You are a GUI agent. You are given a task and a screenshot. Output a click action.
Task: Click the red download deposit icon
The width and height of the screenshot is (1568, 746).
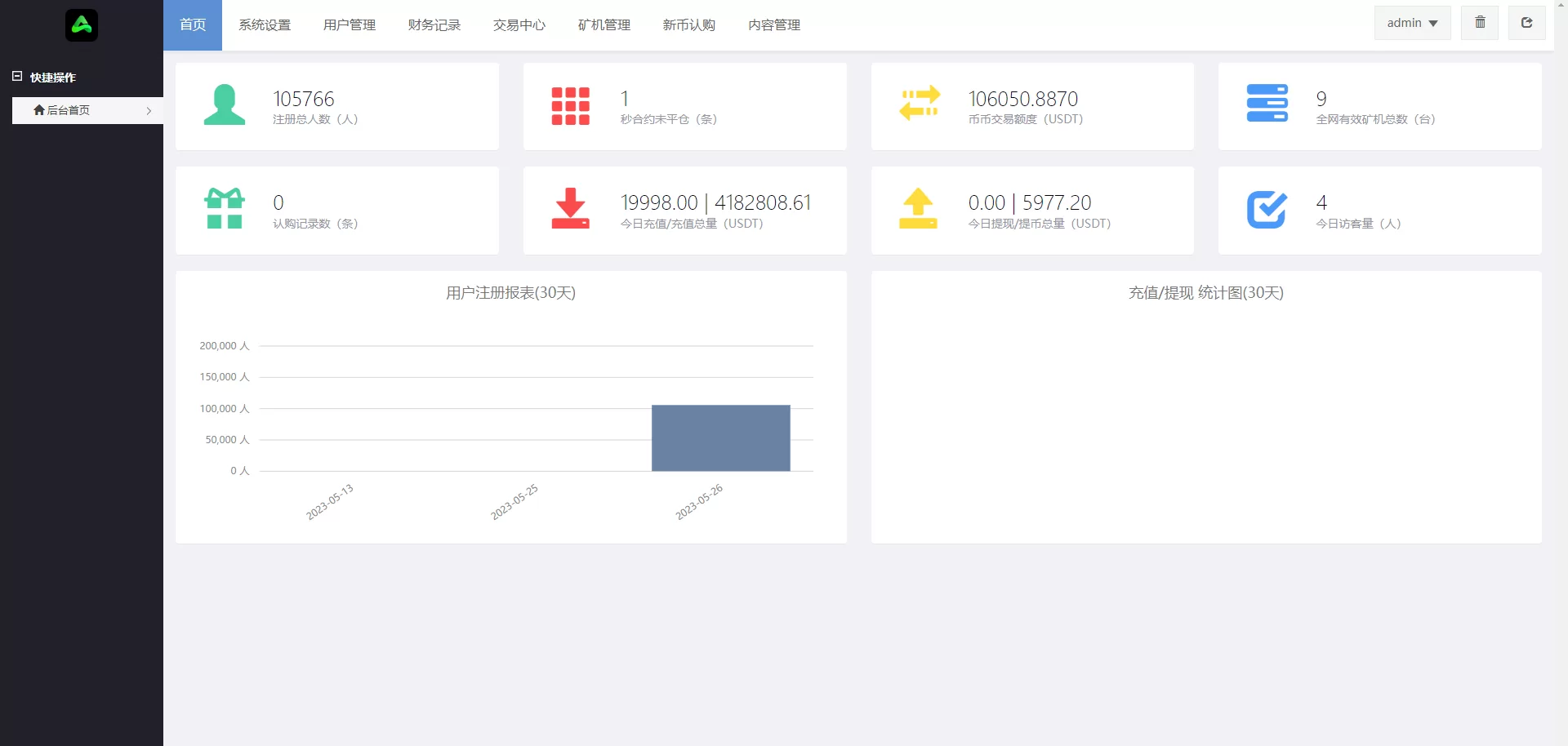570,209
